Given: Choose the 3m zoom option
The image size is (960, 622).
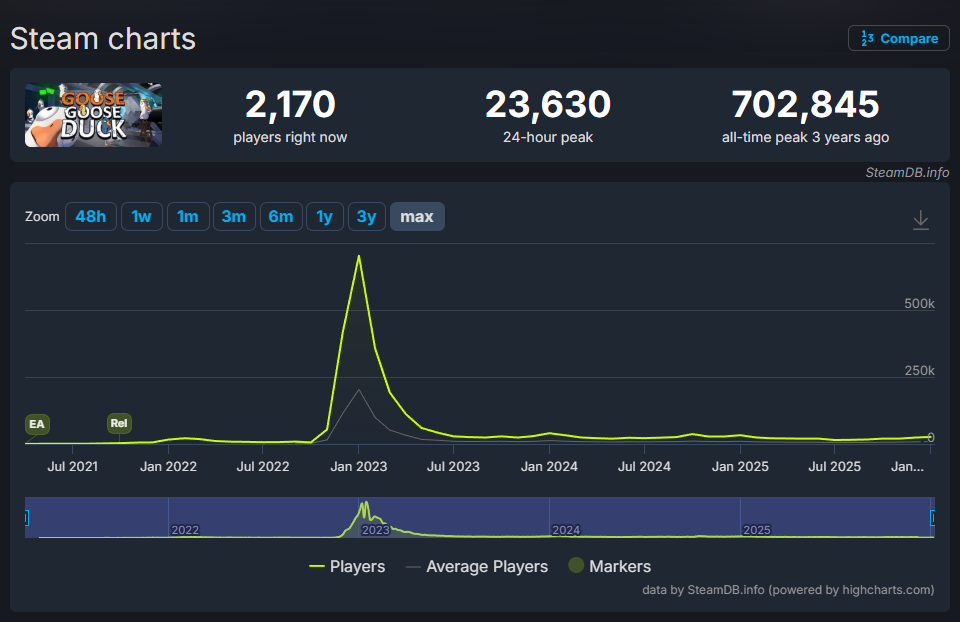Looking at the screenshot, I should coord(234,217).
